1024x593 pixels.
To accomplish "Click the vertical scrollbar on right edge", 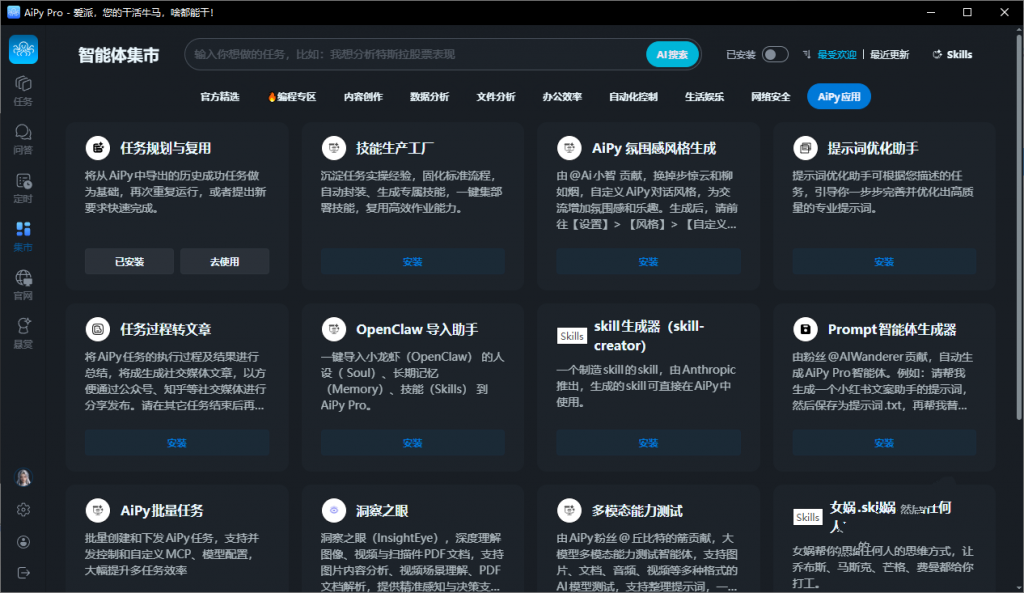I will pos(1019,227).
